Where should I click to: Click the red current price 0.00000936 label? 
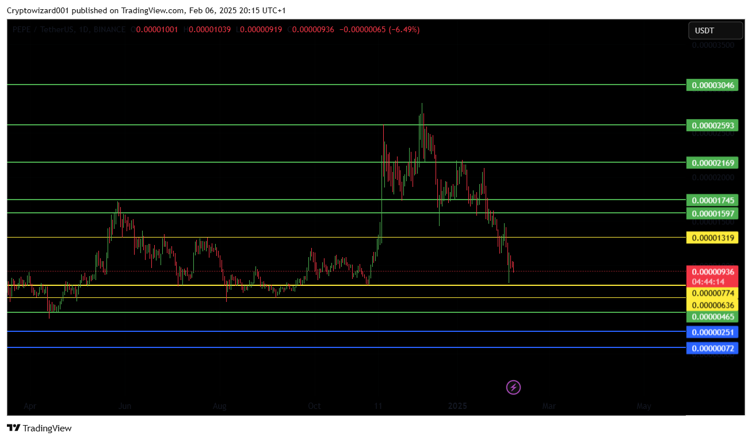coord(713,271)
